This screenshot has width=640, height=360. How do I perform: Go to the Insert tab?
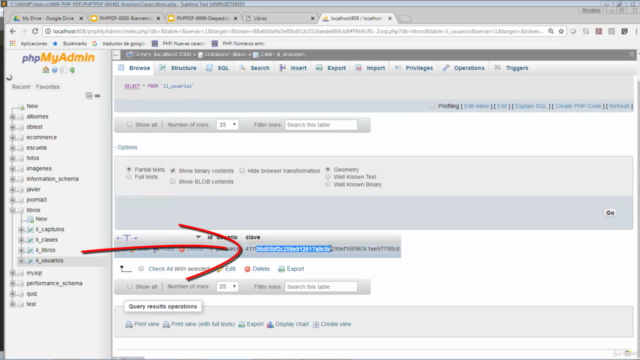pyautogui.click(x=293, y=68)
